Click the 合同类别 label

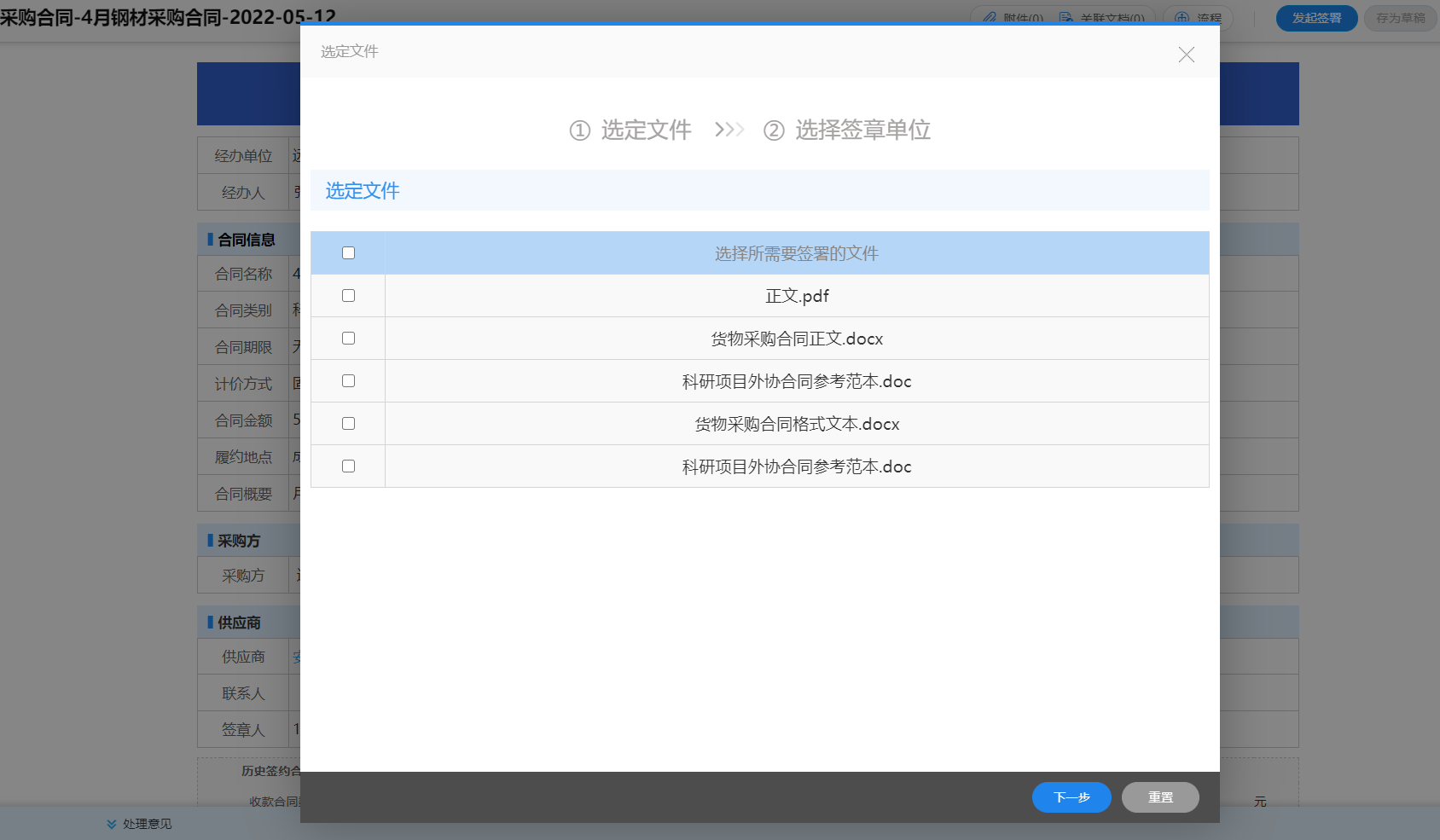(x=243, y=310)
